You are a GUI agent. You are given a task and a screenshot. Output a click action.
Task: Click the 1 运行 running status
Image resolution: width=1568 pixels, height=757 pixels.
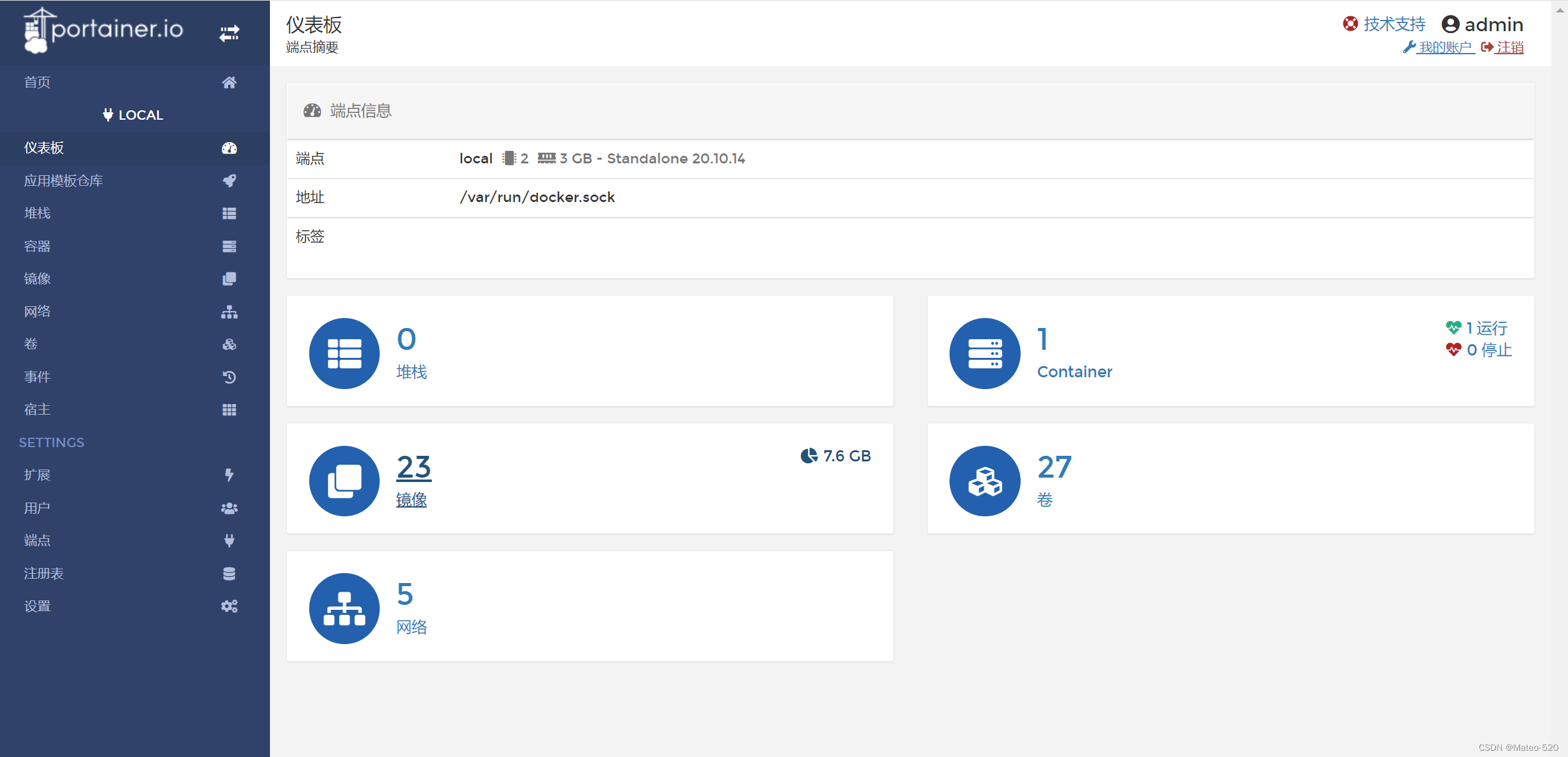[1477, 328]
